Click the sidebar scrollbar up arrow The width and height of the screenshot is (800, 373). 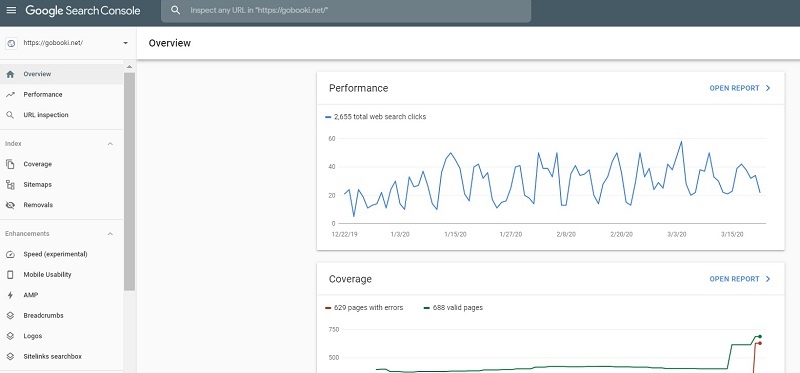129,67
